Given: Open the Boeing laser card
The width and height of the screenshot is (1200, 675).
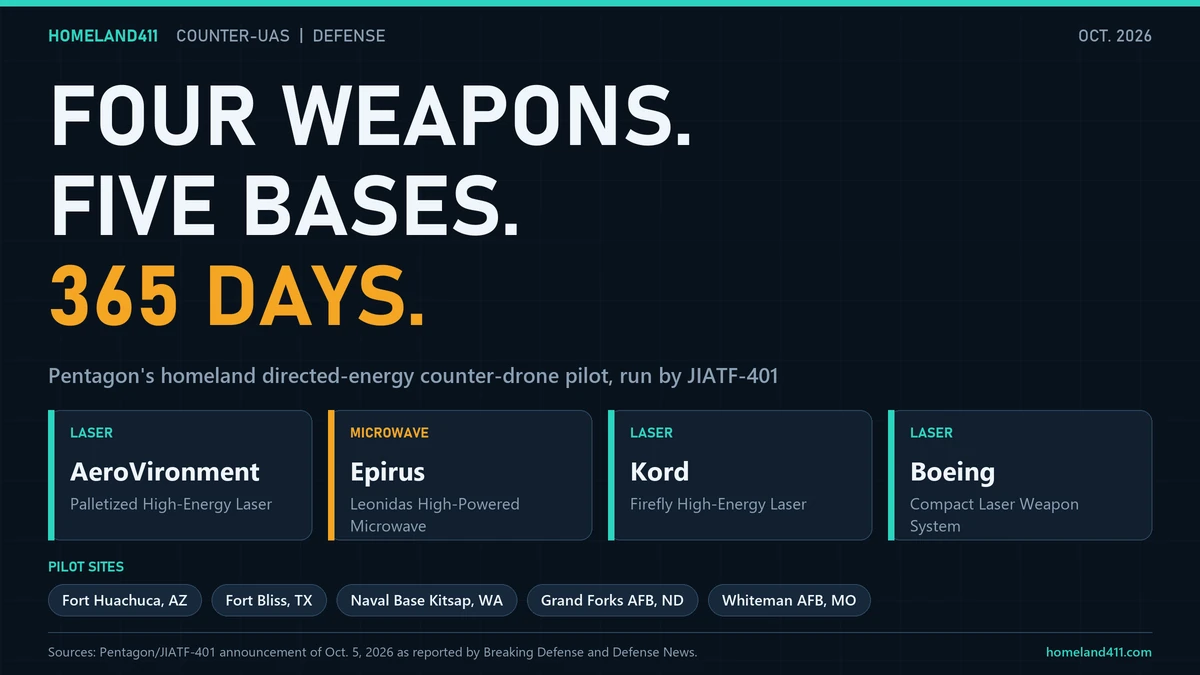Looking at the screenshot, I should click(x=1020, y=475).
